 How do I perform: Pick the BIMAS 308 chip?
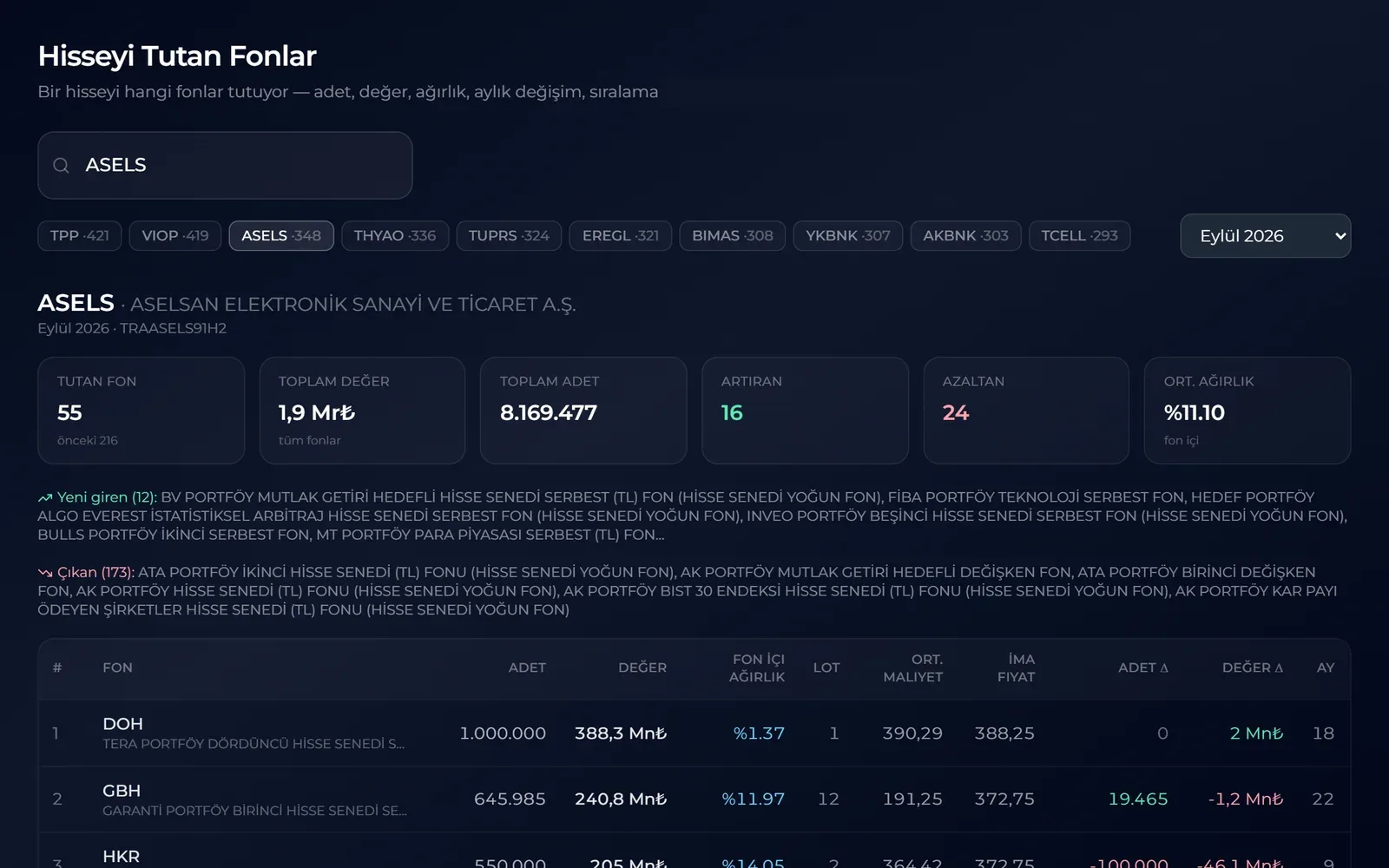733,236
